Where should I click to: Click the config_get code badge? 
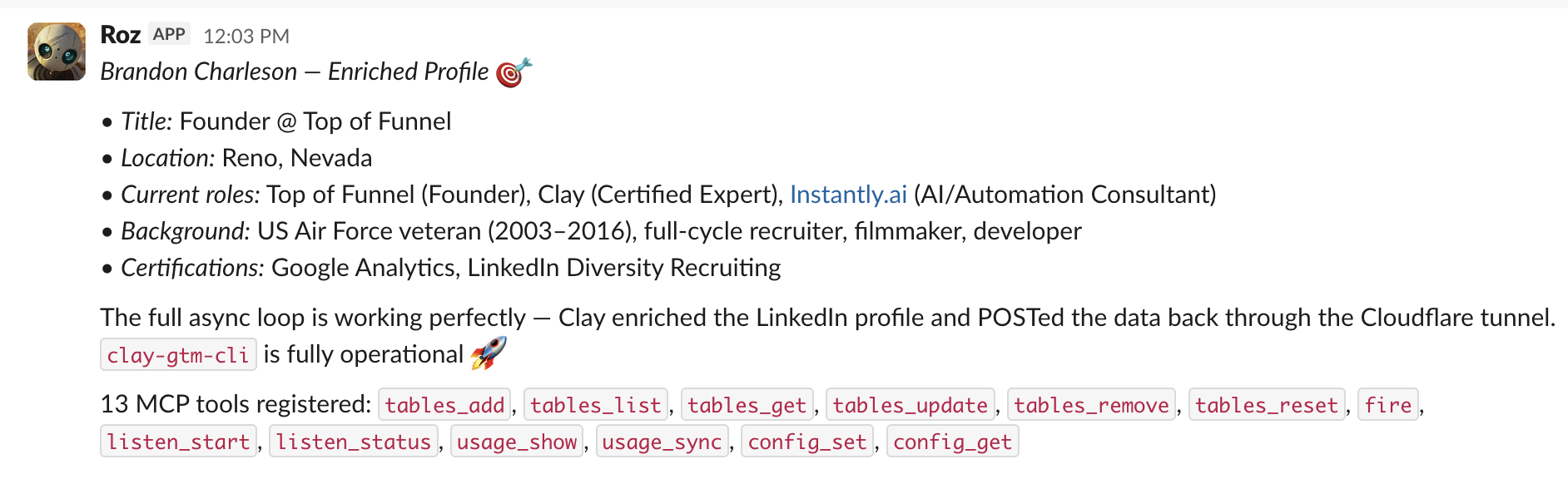[952, 442]
